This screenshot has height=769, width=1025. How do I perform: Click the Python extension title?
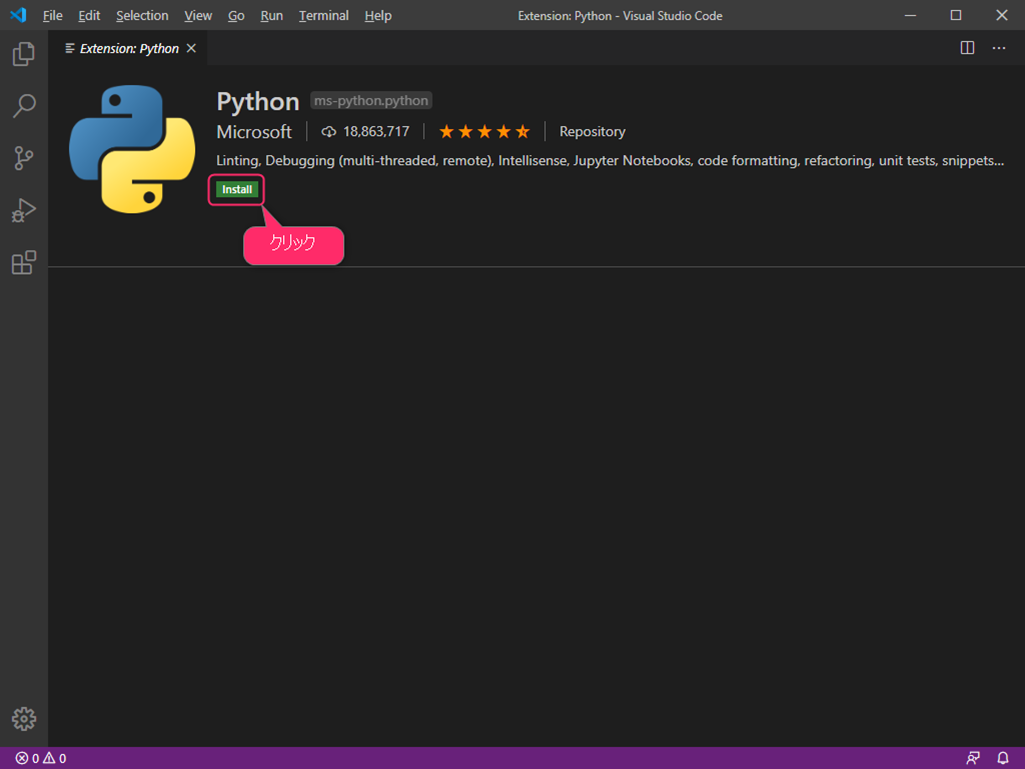[258, 101]
